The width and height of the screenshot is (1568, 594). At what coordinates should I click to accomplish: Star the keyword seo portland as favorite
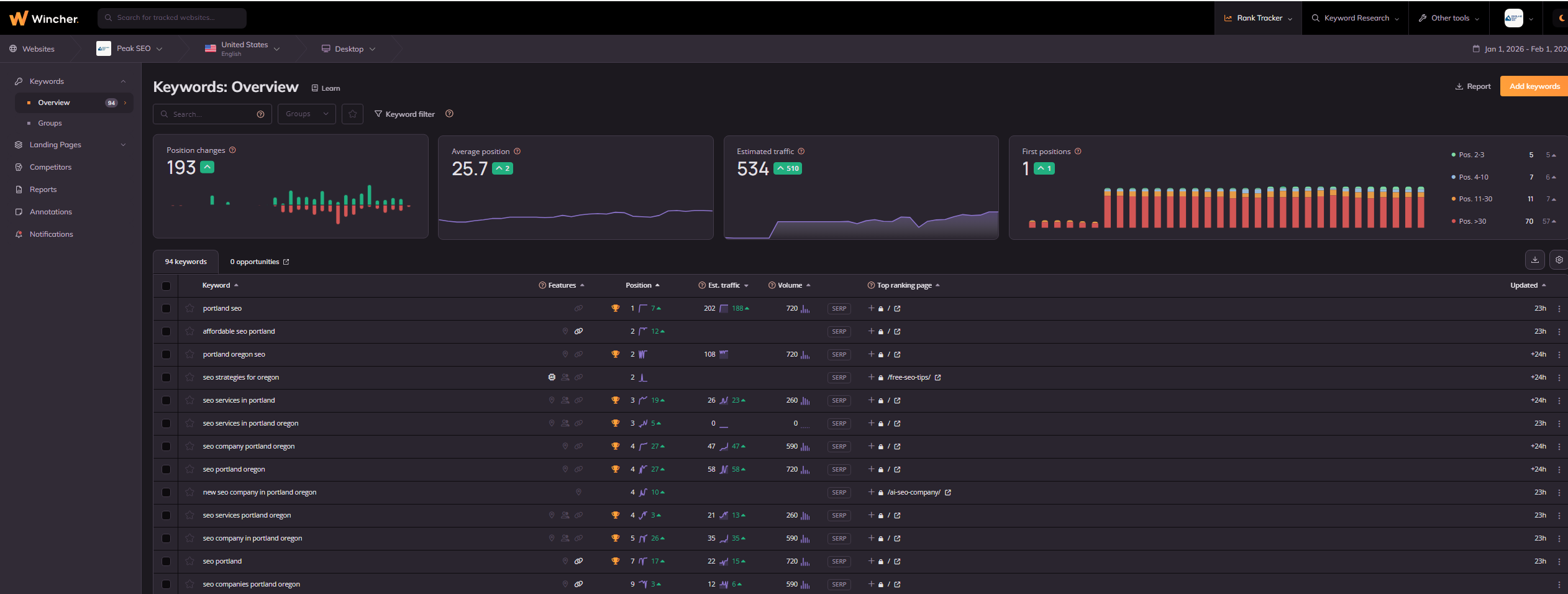189,560
